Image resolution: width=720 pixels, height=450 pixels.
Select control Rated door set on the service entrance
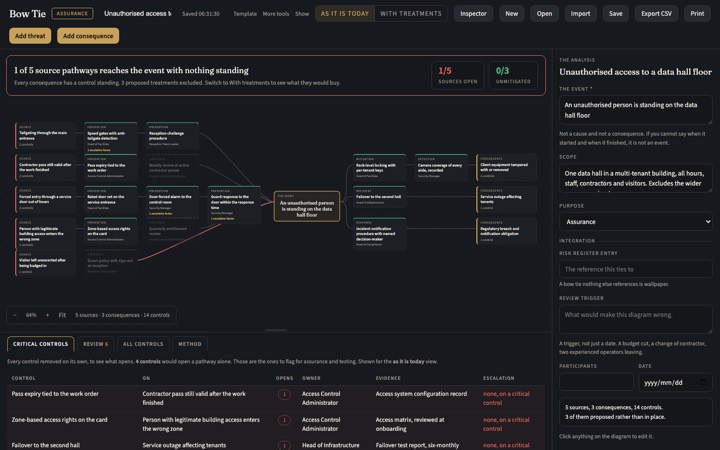111,199
